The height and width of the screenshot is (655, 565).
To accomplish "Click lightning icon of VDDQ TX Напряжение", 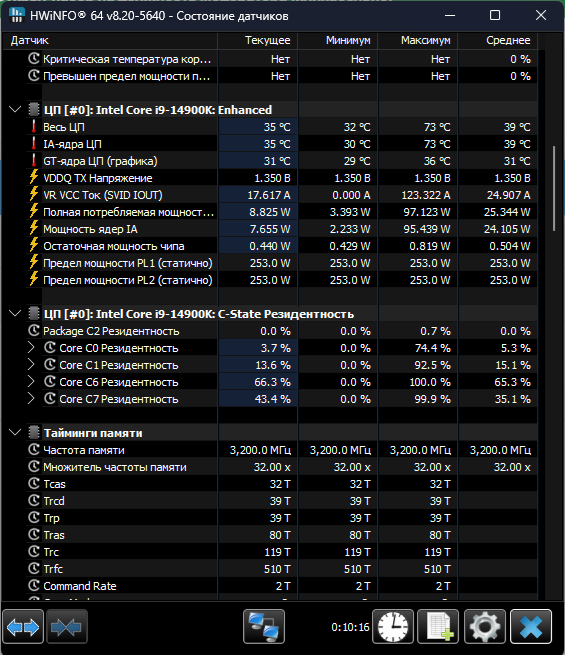I will tap(34, 178).
